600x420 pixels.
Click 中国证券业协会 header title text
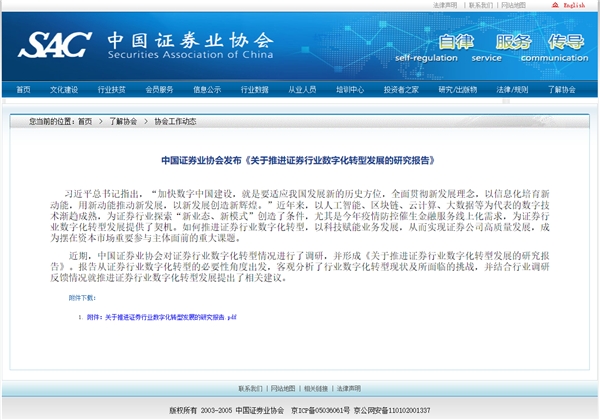pos(191,41)
